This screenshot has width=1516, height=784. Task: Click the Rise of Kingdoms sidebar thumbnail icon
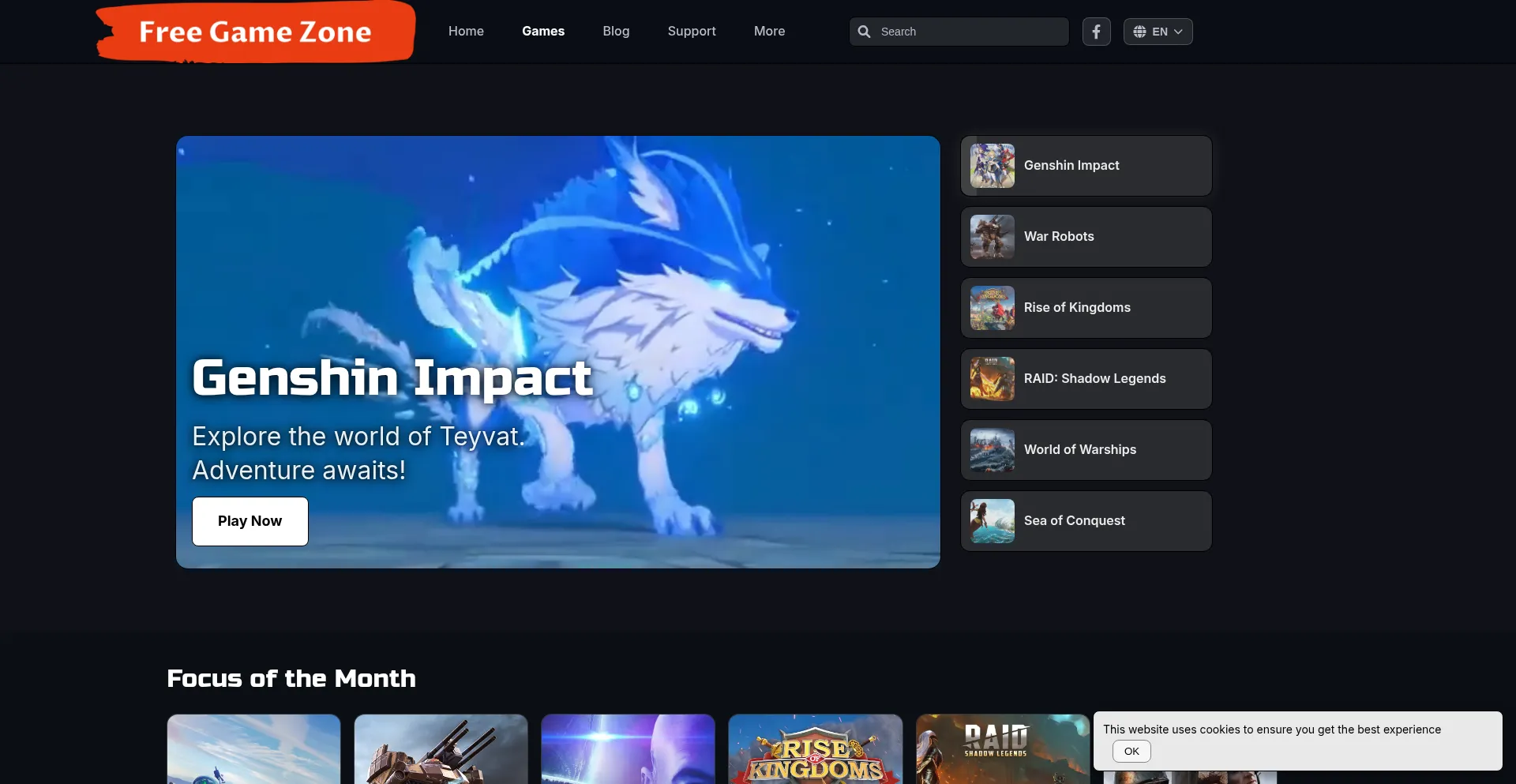coord(992,308)
